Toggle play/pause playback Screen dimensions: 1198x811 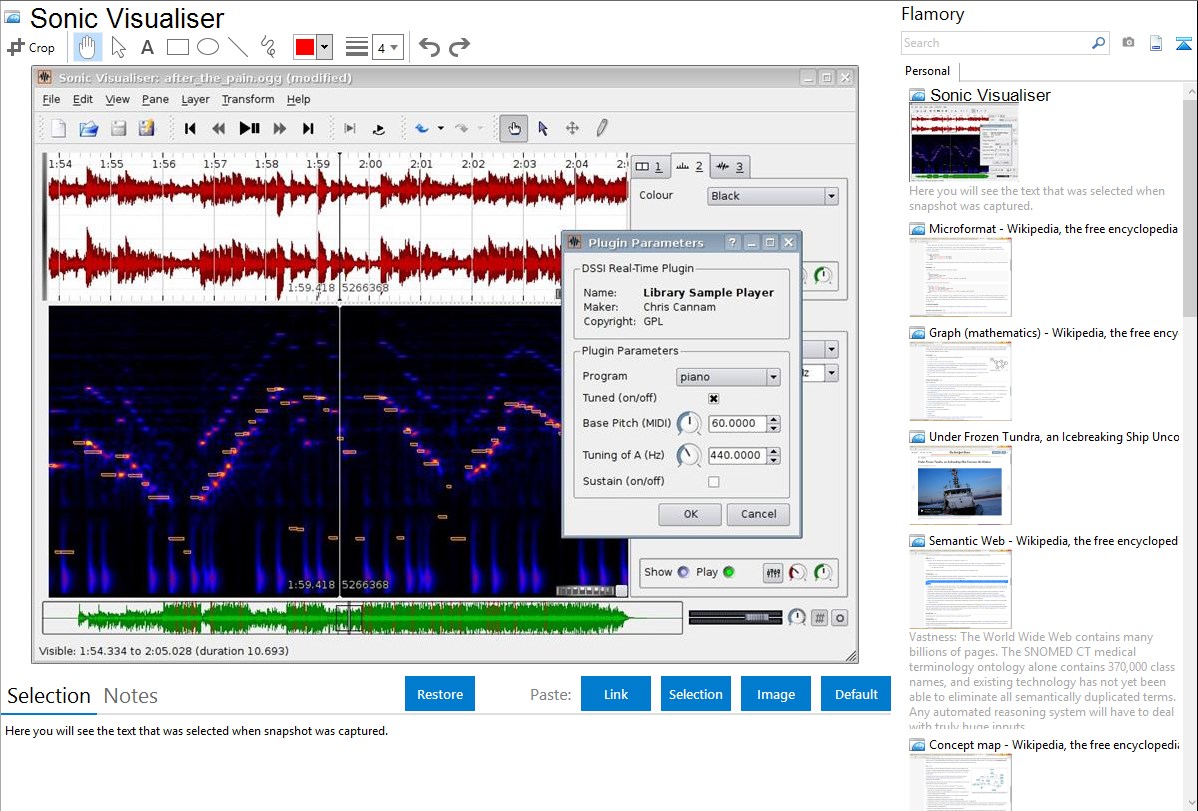click(249, 128)
